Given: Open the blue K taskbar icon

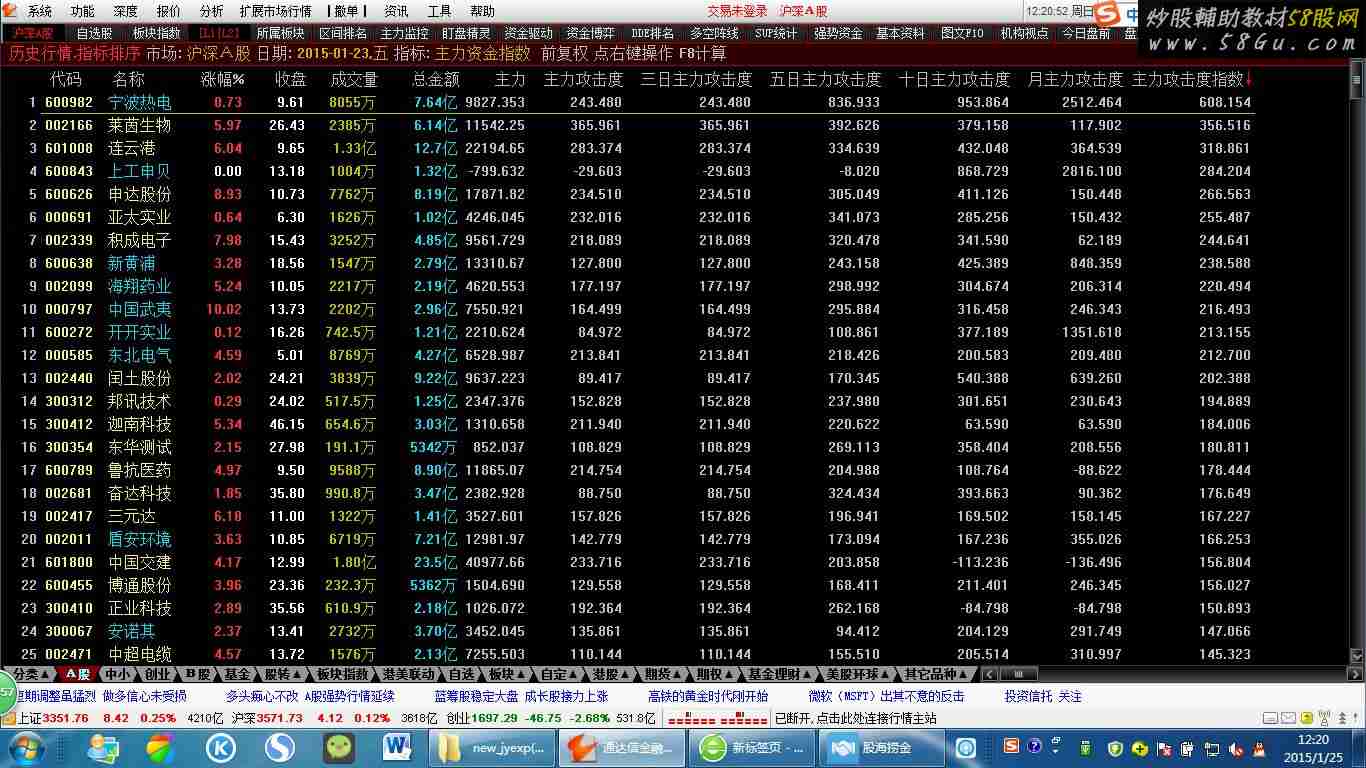Looking at the screenshot, I should coord(220,748).
